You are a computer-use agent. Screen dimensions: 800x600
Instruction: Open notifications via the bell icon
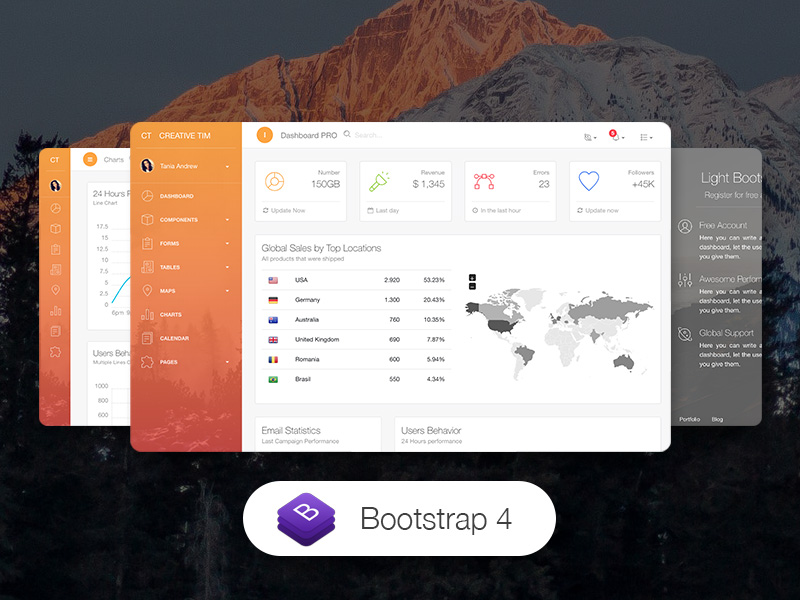coord(615,137)
